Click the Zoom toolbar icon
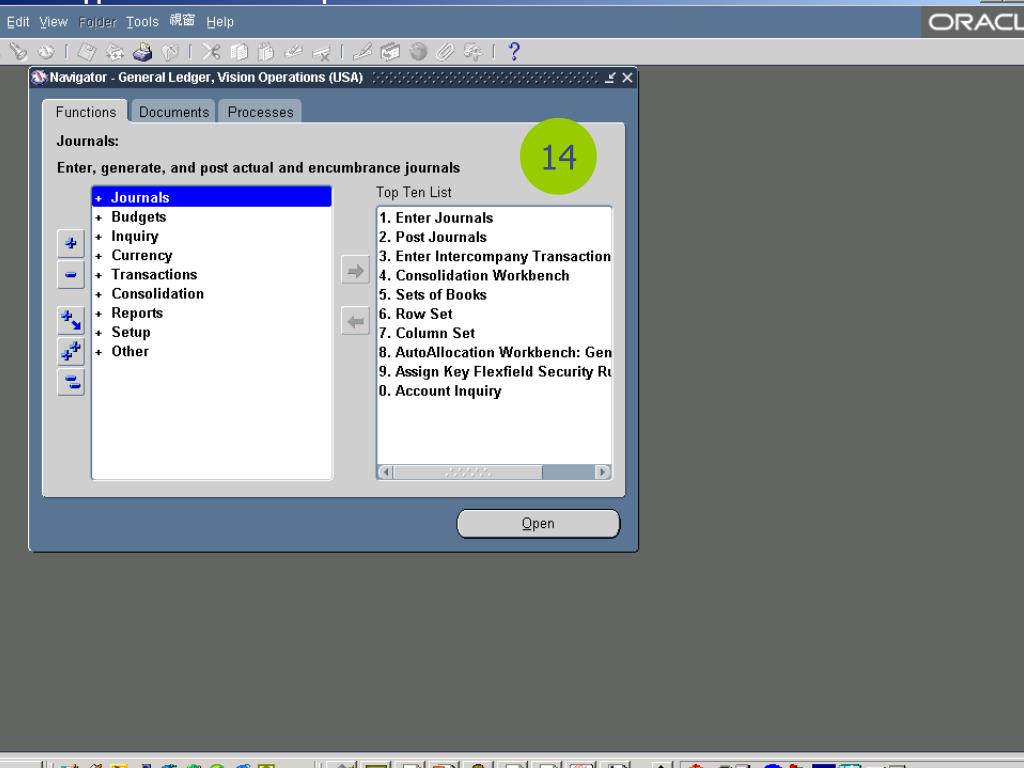 pos(391,51)
